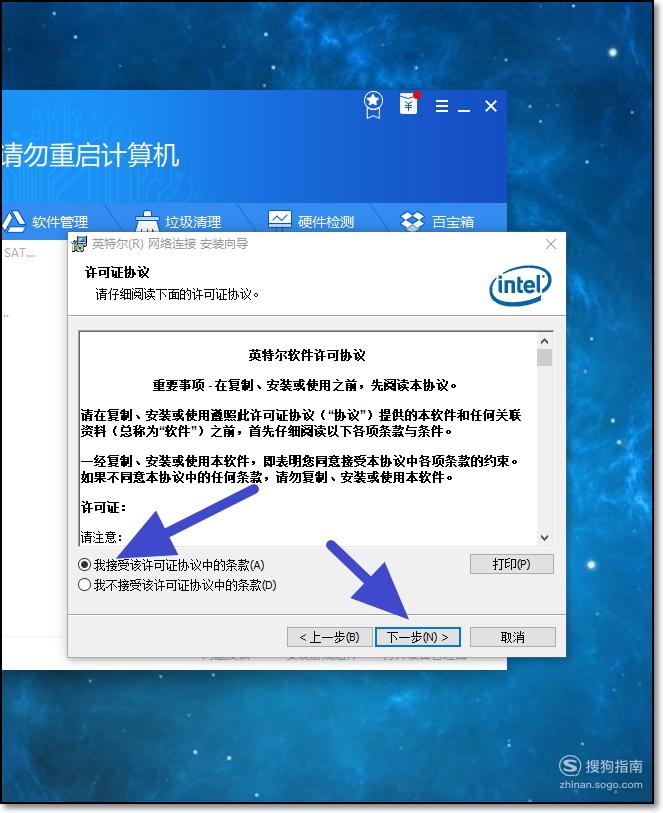The width and height of the screenshot is (663, 813).
Task: Select 我接受该许可证协议中的条款 radio button
Action: pyautogui.click(x=84, y=564)
